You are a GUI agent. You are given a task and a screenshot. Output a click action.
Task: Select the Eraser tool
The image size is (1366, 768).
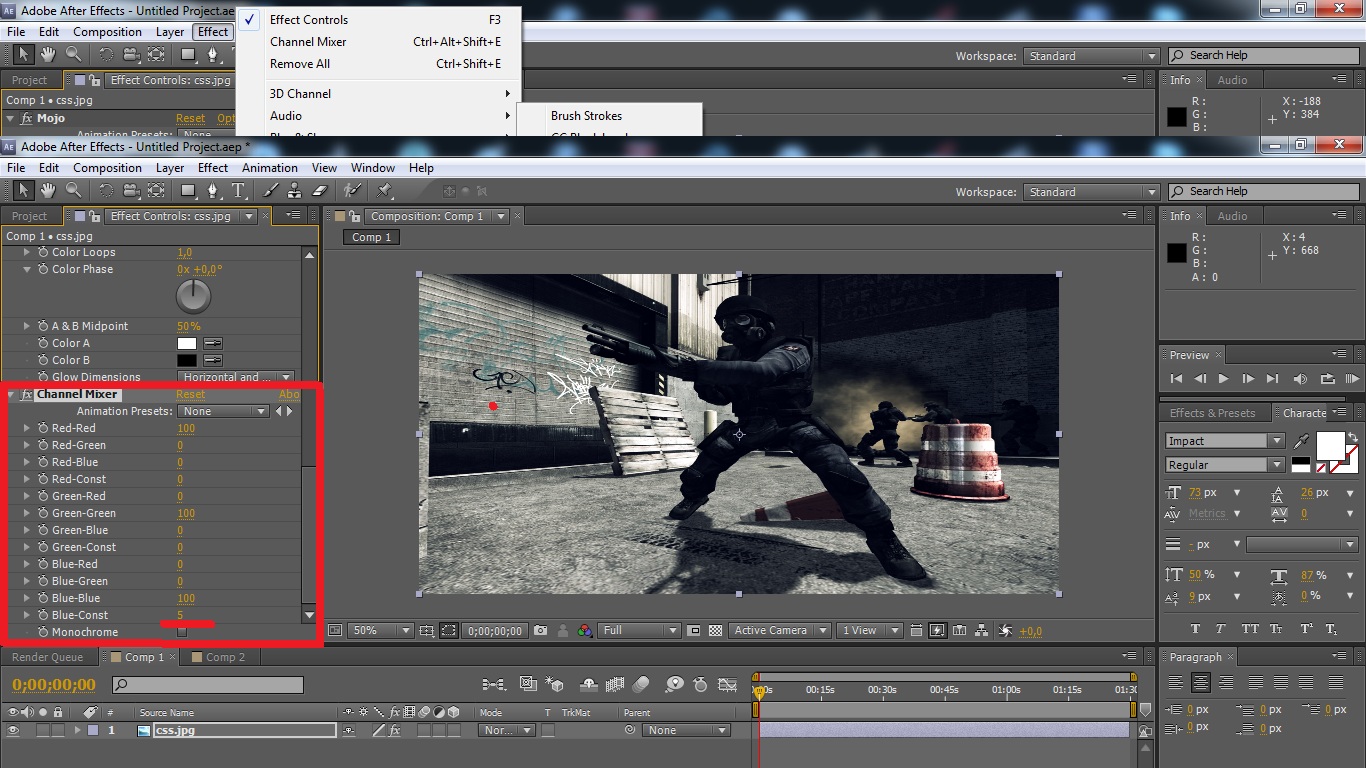tap(320, 191)
